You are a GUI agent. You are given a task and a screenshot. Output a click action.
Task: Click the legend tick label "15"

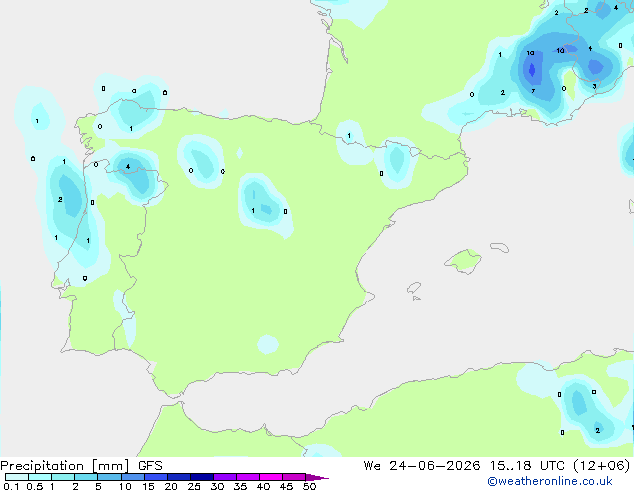(x=148, y=486)
